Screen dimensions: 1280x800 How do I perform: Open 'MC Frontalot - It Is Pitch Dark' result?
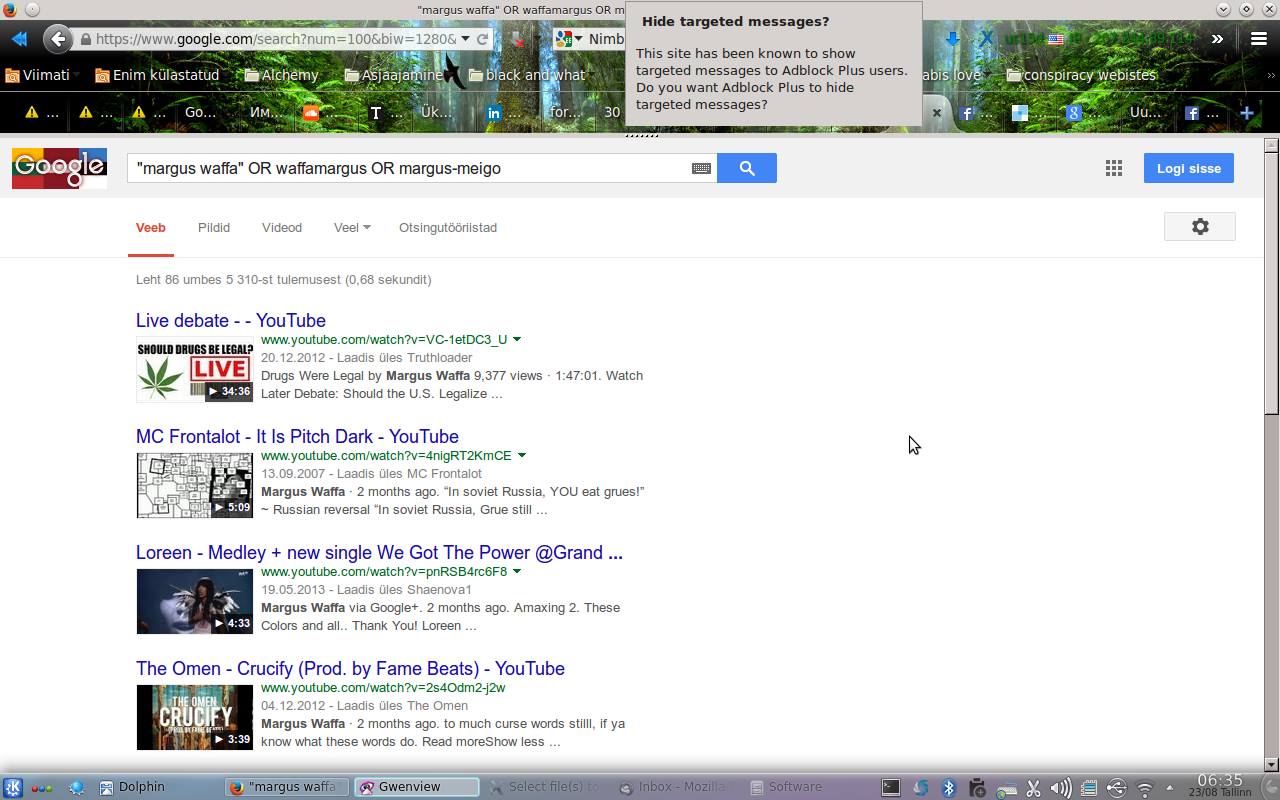(x=297, y=436)
